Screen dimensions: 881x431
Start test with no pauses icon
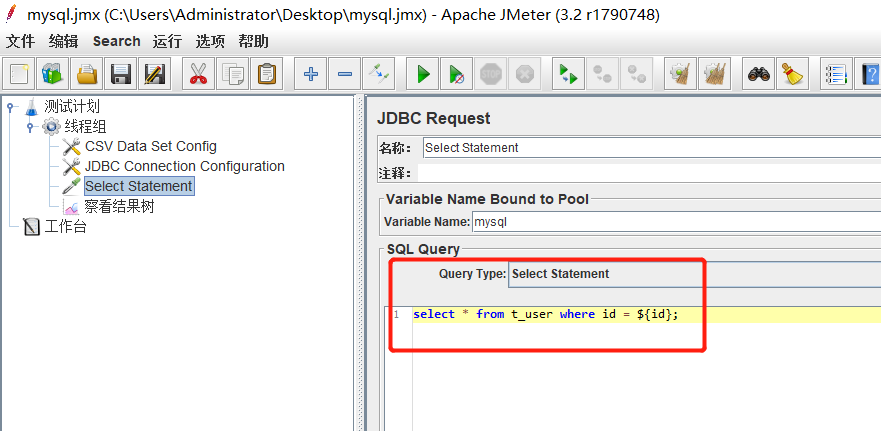coord(456,74)
